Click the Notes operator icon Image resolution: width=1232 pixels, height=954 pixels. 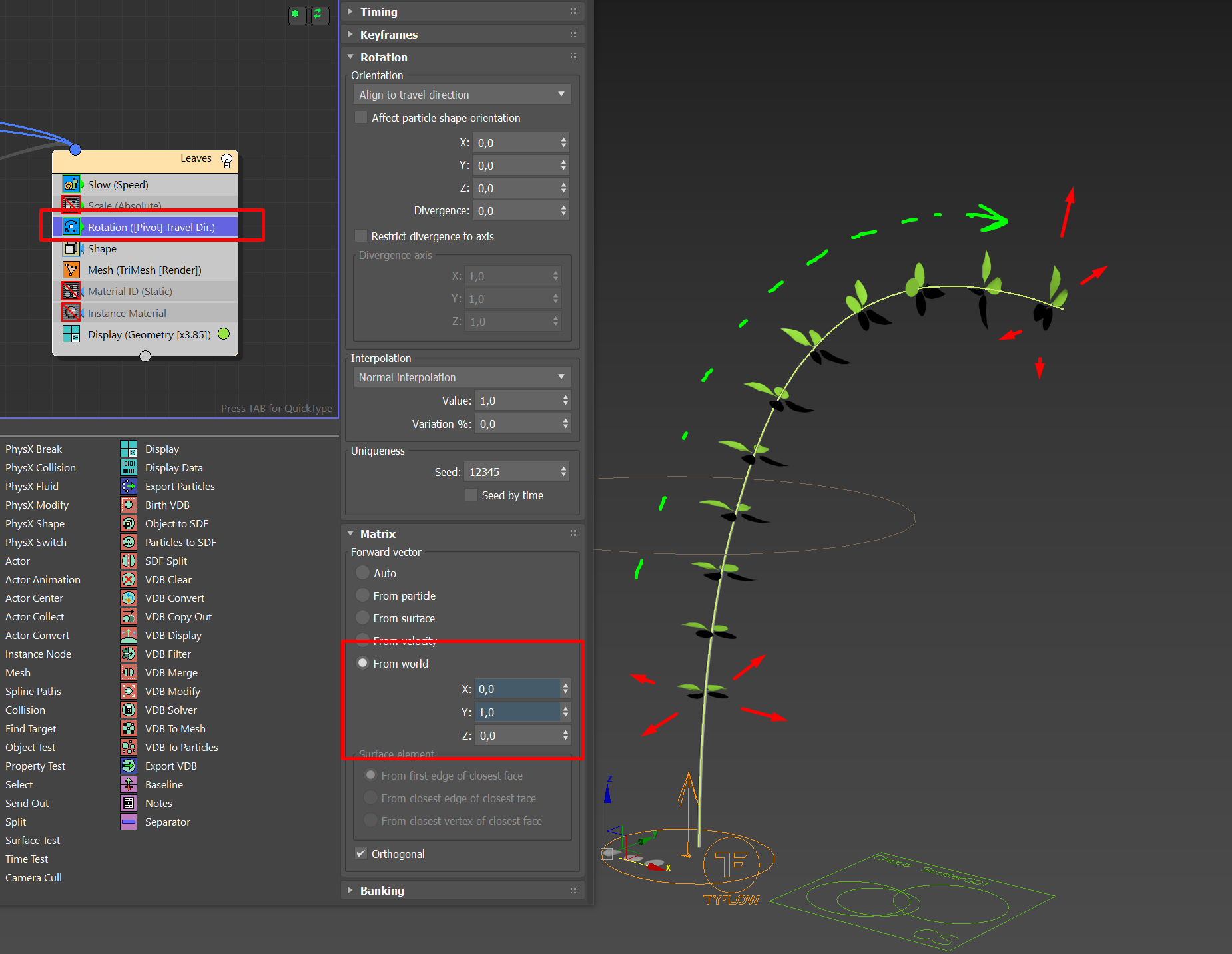129,803
